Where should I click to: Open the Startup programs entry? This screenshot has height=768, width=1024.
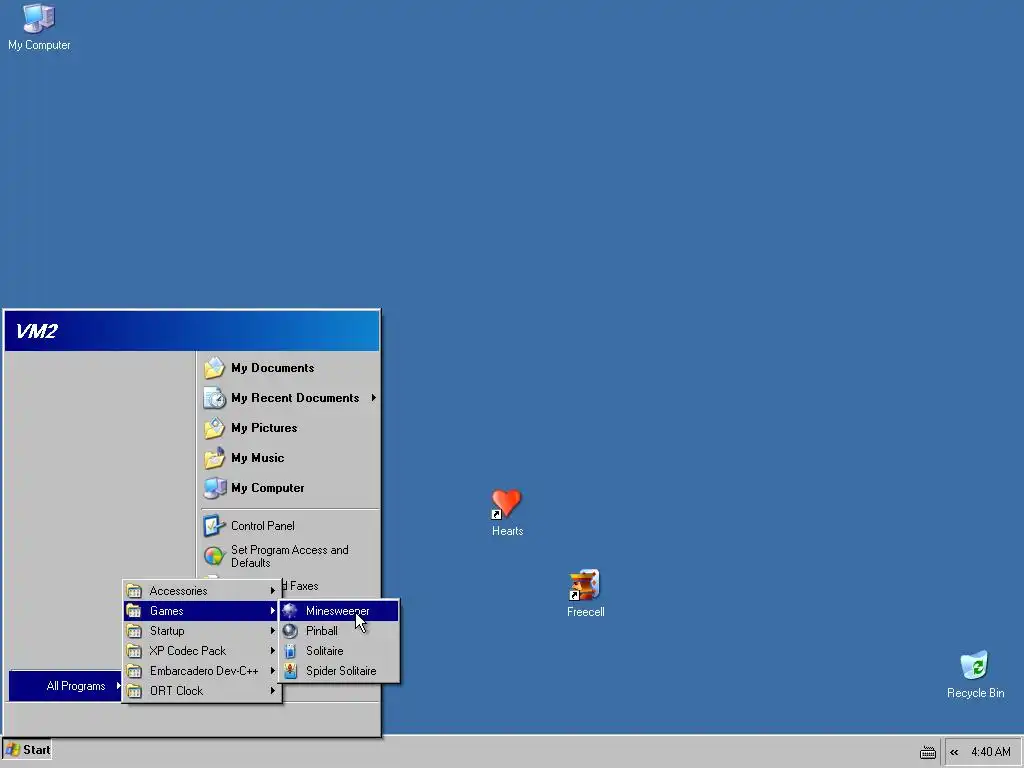pos(202,631)
